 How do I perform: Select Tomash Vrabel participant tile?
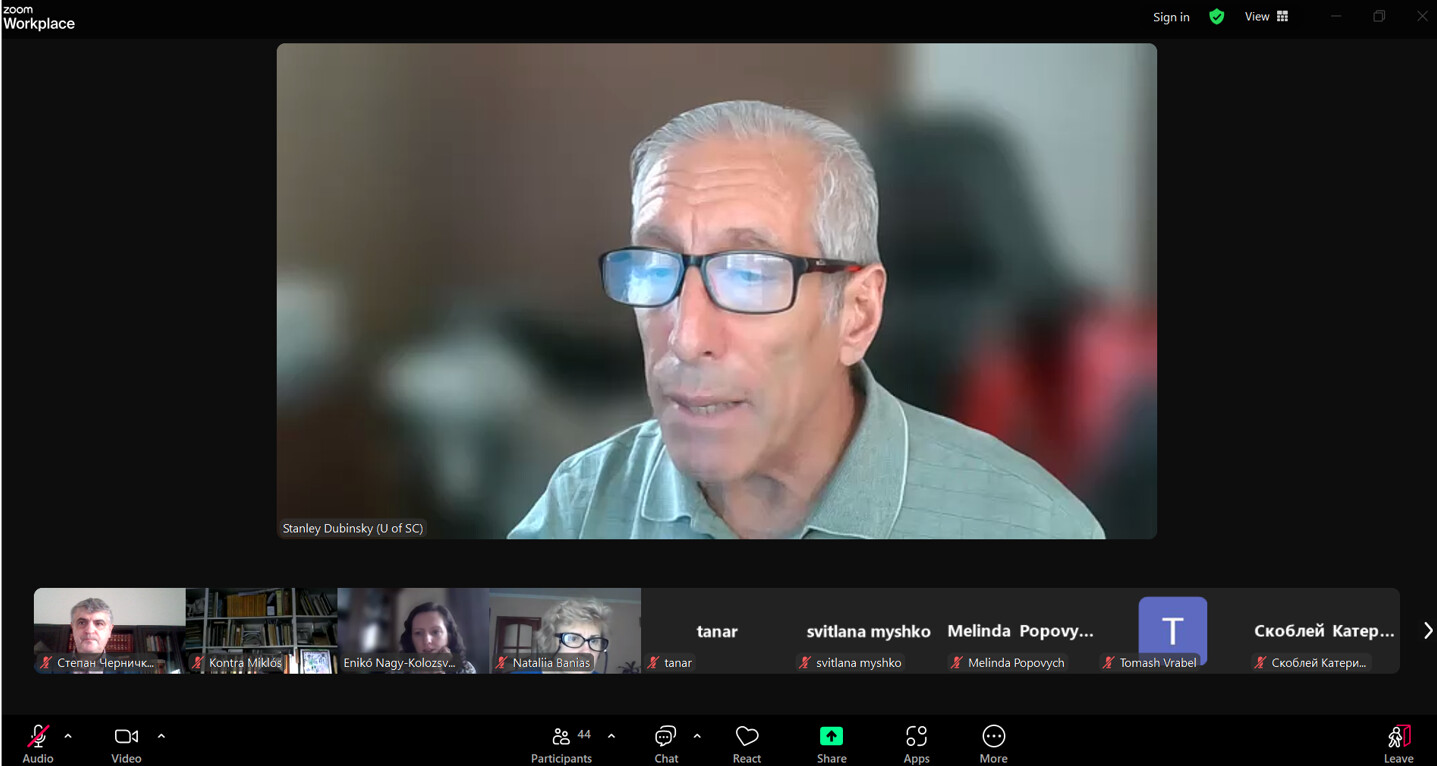point(1172,630)
